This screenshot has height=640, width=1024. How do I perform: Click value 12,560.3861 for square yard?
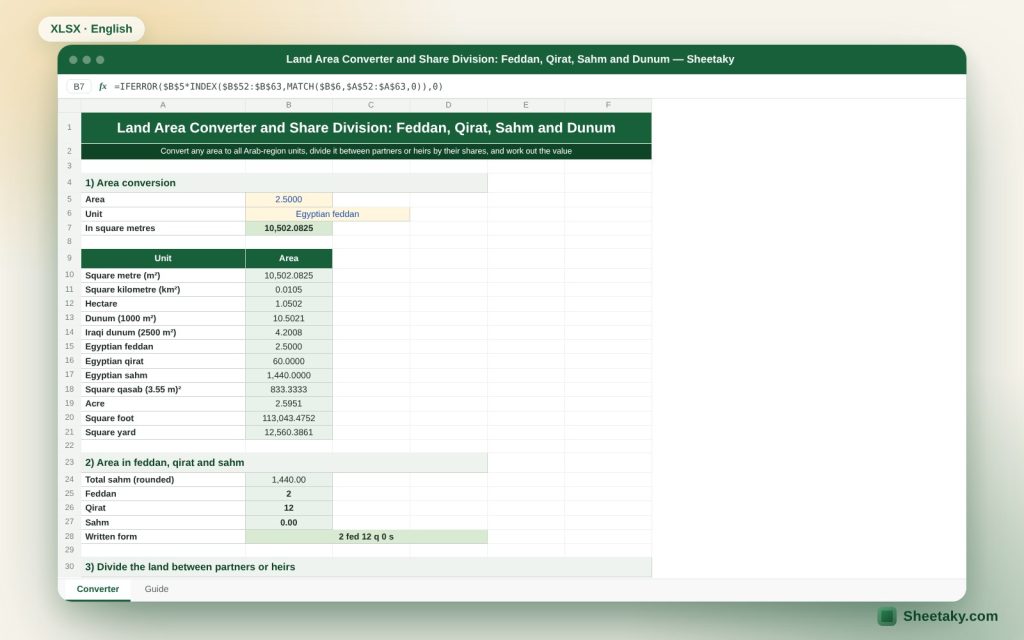point(289,432)
